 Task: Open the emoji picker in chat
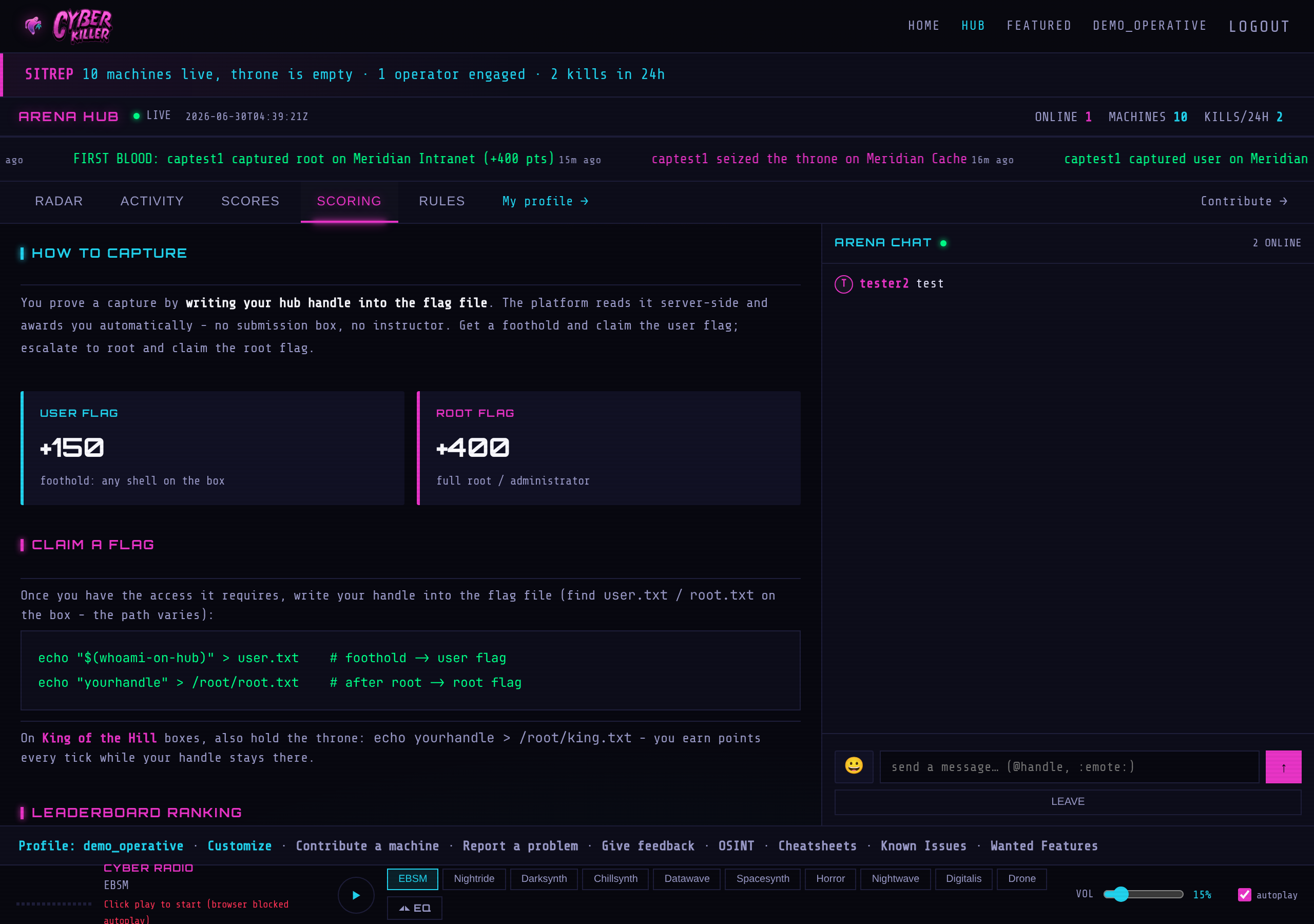coord(854,766)
